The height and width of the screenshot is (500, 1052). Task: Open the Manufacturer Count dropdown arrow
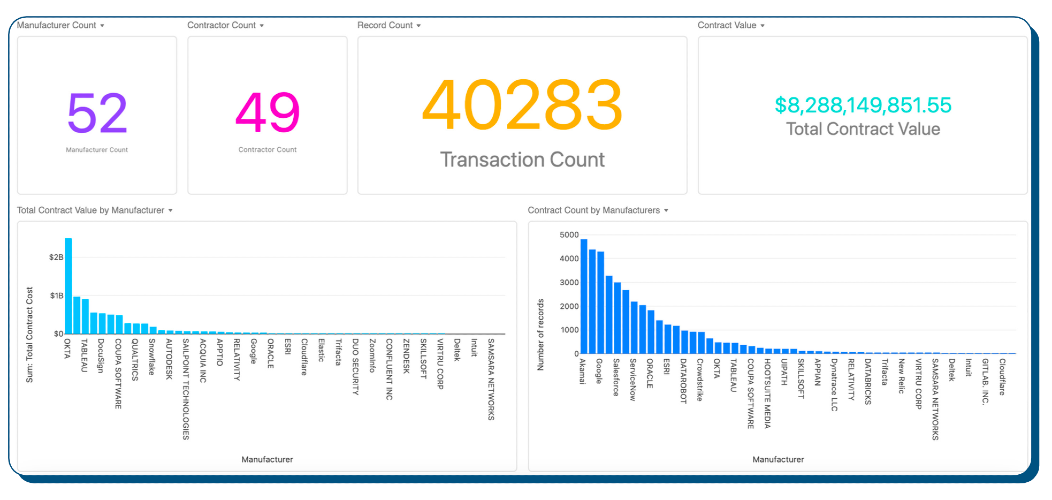click(102, 26)
